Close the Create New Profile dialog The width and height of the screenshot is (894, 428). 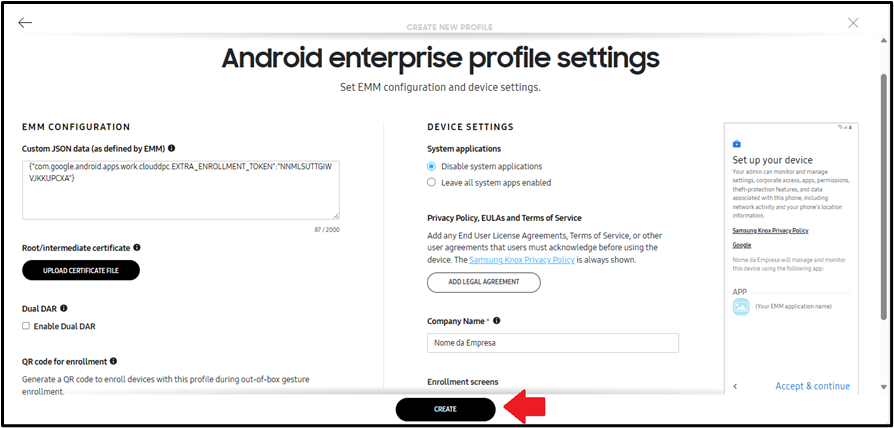click(853, 23)
